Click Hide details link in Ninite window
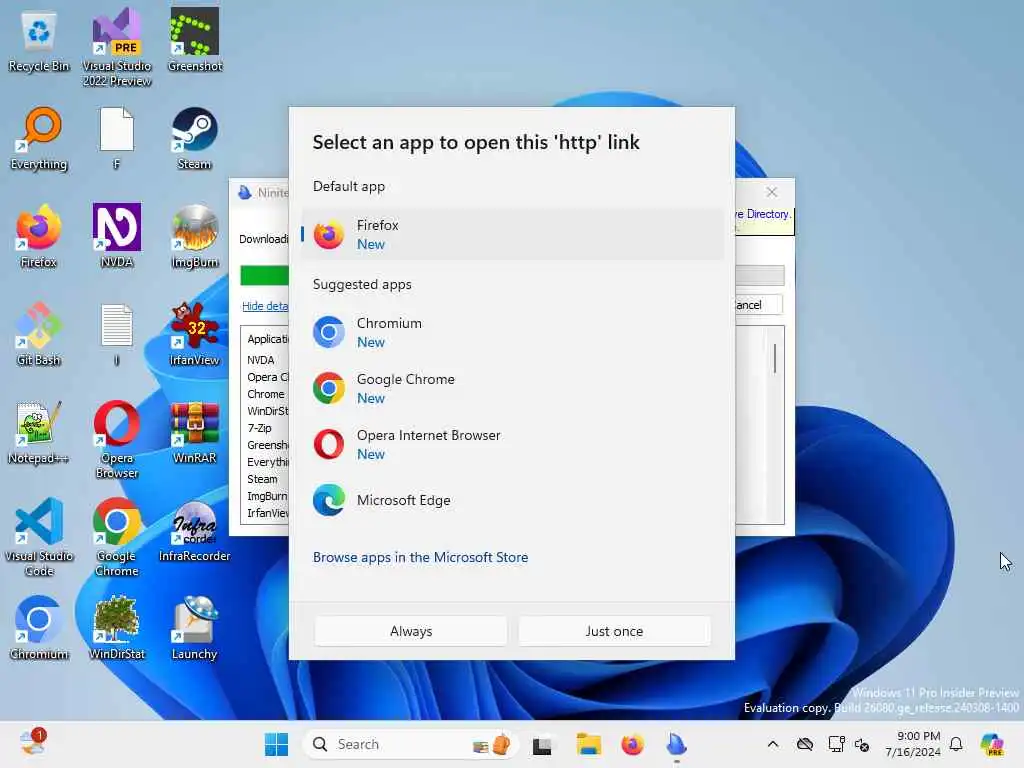 (264, 306)
